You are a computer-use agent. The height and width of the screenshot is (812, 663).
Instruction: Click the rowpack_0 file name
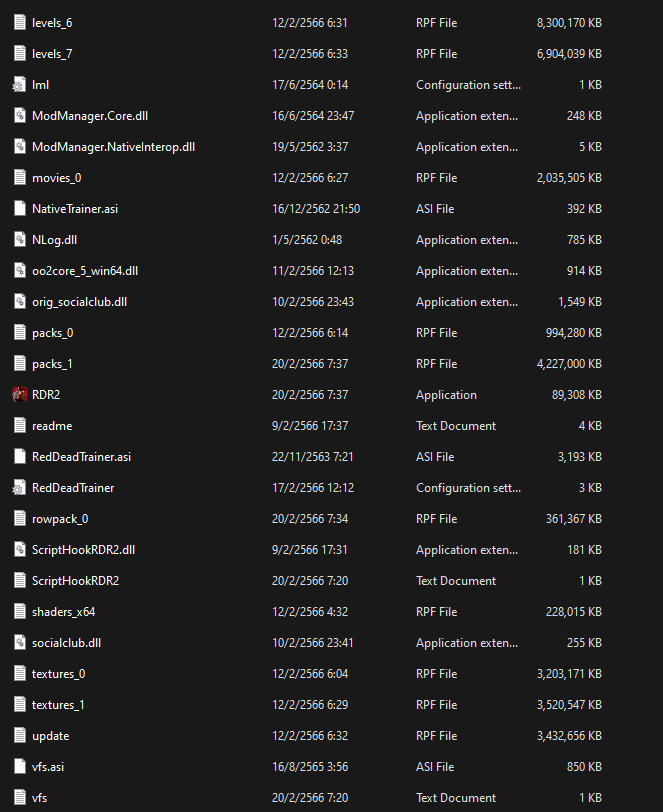[x=60, y=519]
